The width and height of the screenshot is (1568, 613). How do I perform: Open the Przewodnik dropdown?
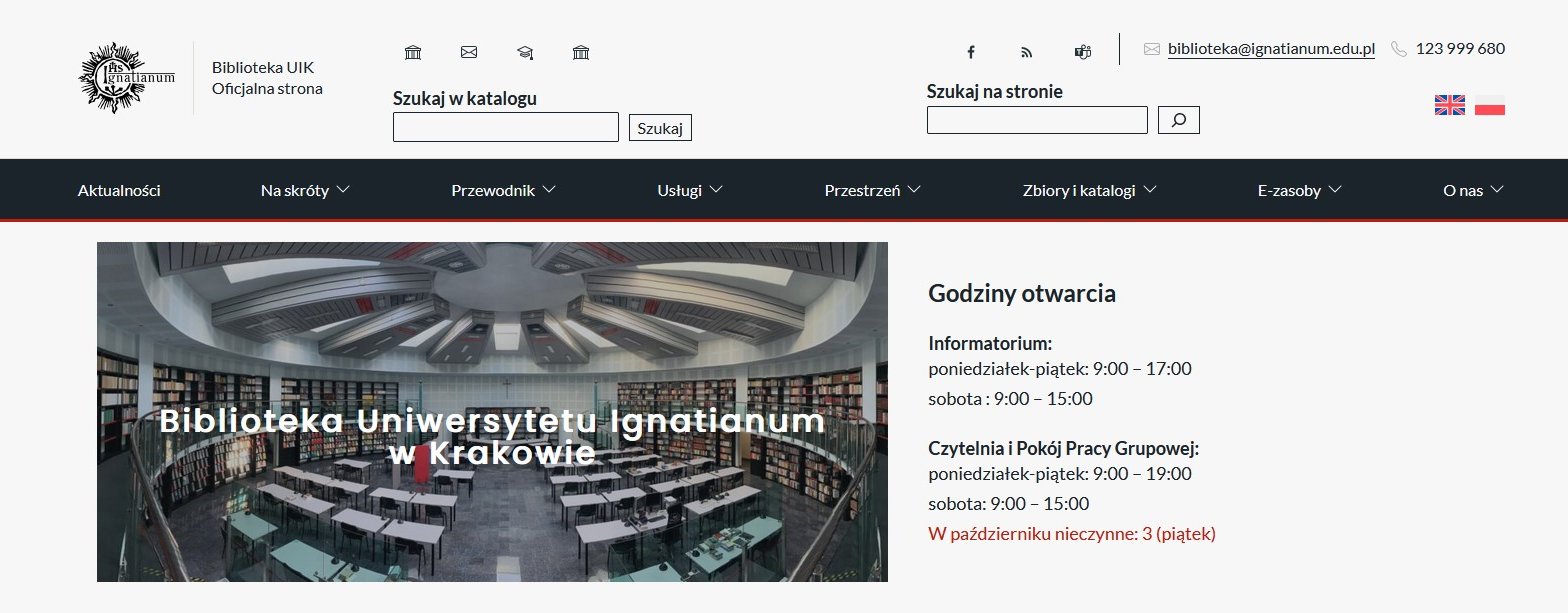click(x=503, y=190)
